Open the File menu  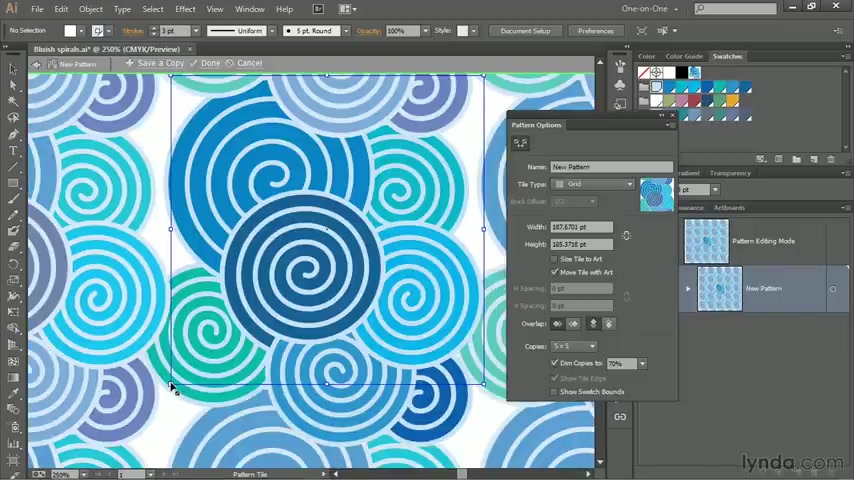(37, 9)
